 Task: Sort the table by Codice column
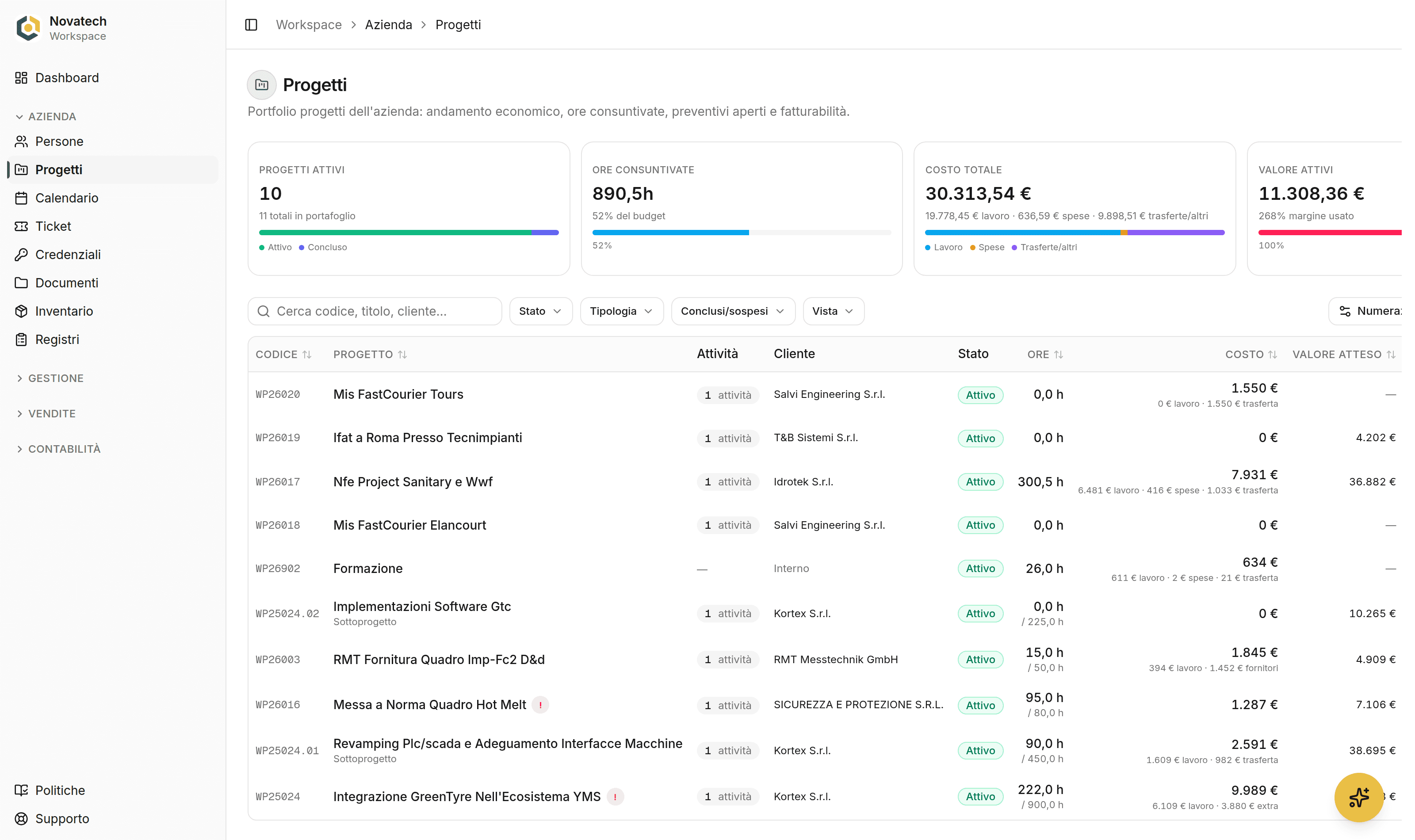(283, 354)
